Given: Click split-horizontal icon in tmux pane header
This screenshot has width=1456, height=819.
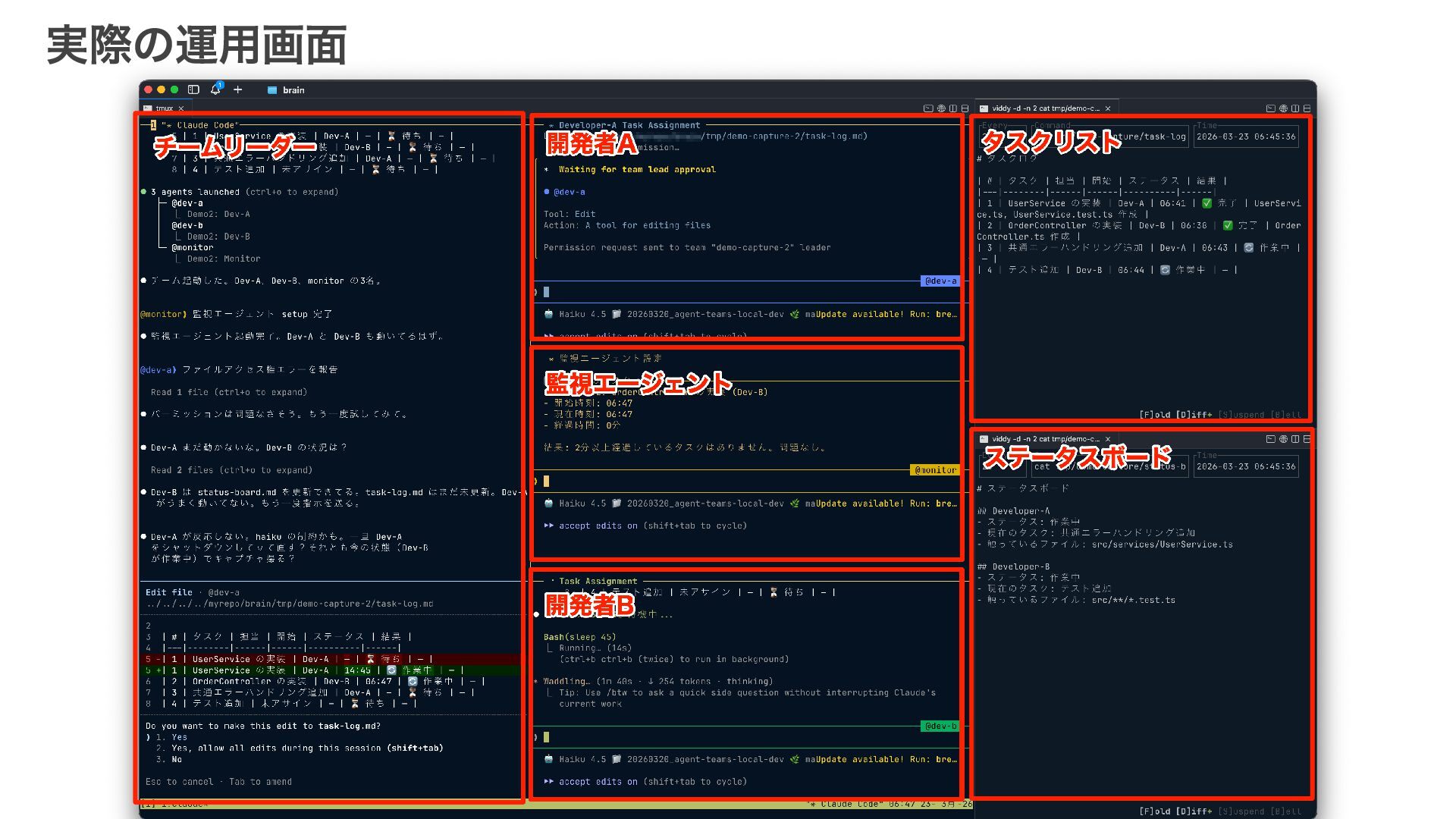Looking at the screenshot, I should [x=965, y=108].
